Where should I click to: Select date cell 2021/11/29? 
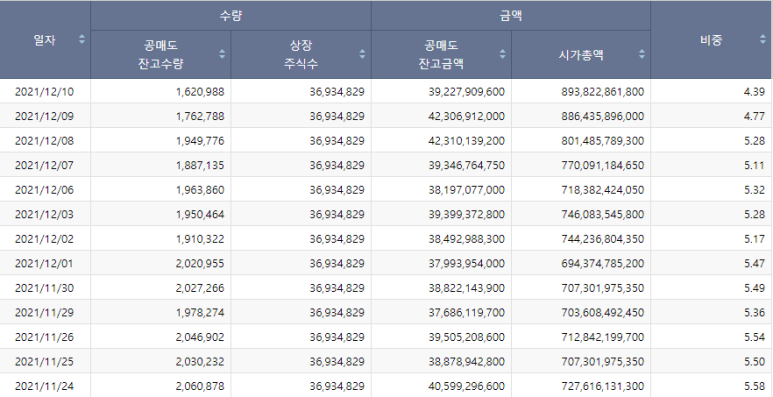pos(44,313)
